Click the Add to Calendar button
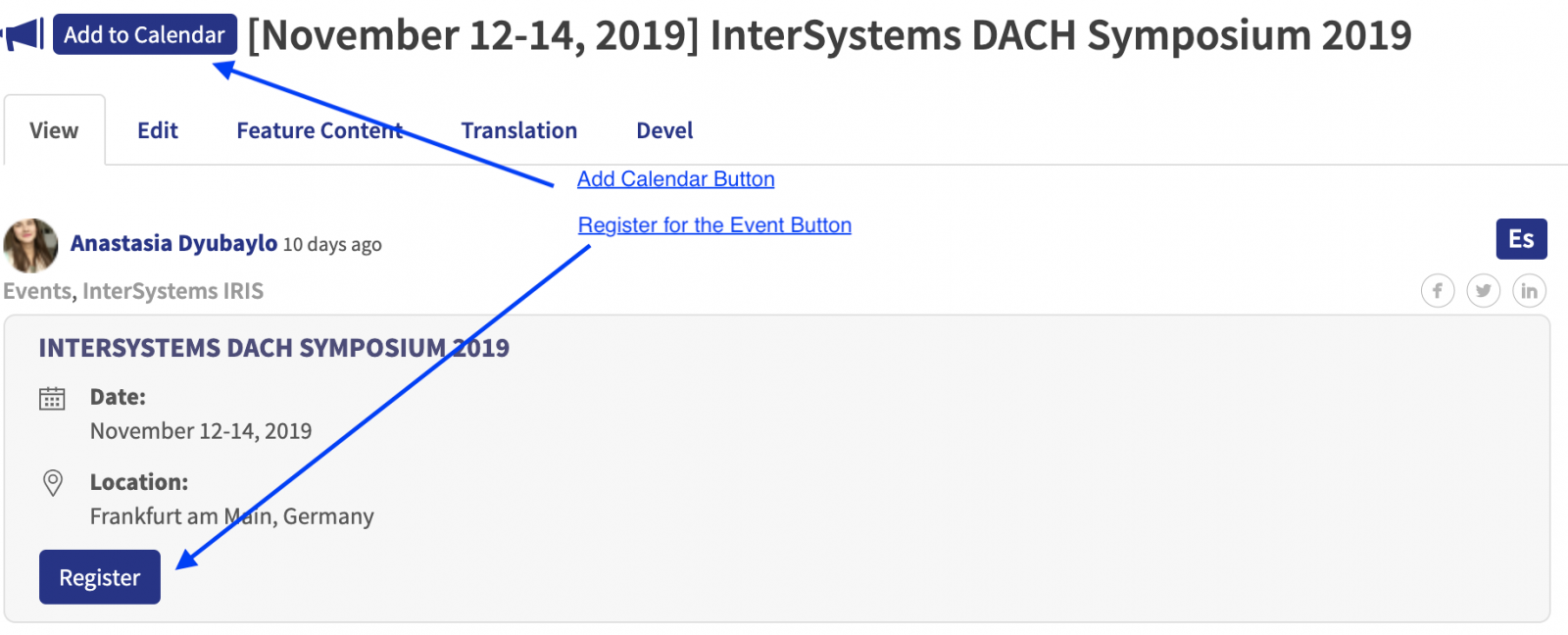The width and height of the screenshot is (1568, 635). coord(145,34)
